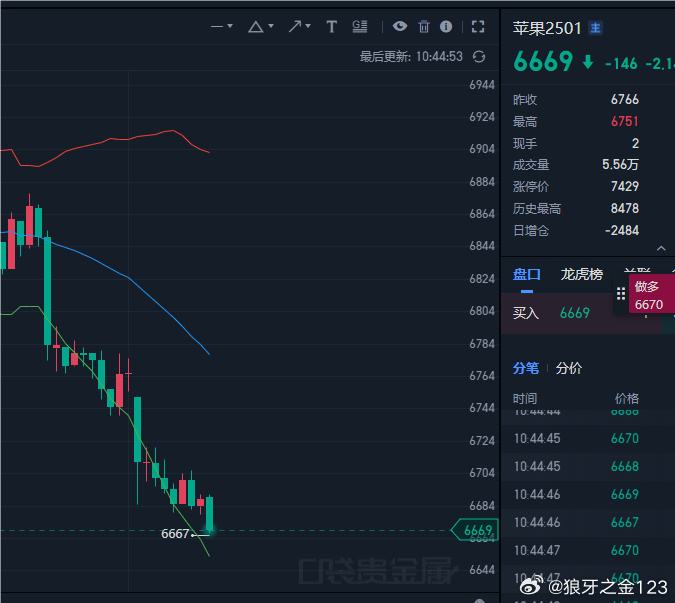Open the line tool dropdown arrow
This screenshot has height=603, width=675.
tap(230, 26)
